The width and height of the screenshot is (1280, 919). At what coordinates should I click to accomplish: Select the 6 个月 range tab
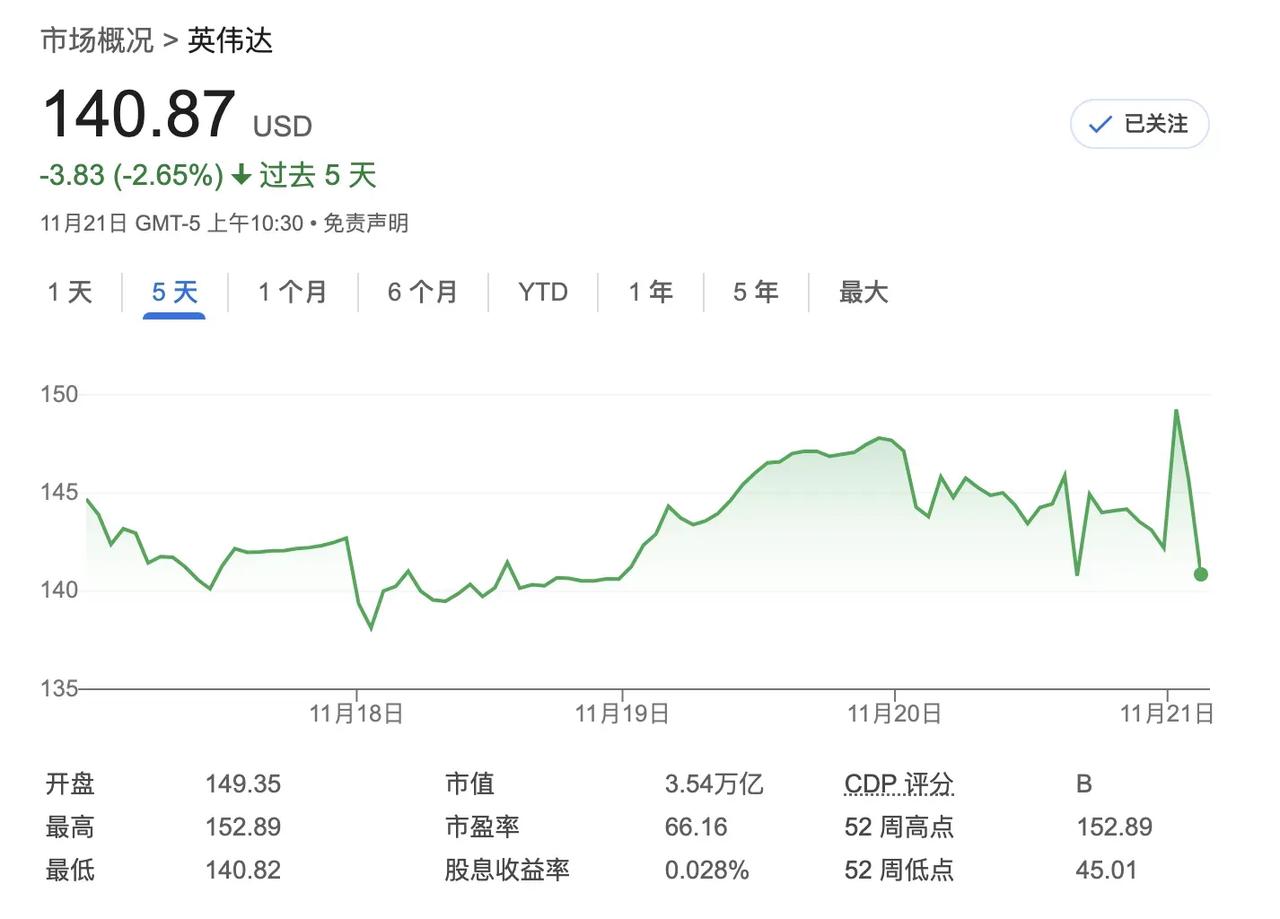click(423, 292)
